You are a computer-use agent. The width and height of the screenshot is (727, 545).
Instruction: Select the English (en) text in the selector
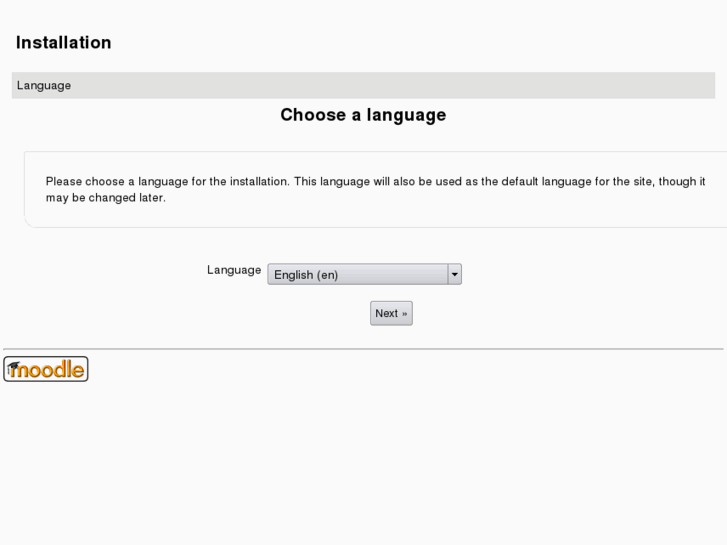[x=306, y=275]
